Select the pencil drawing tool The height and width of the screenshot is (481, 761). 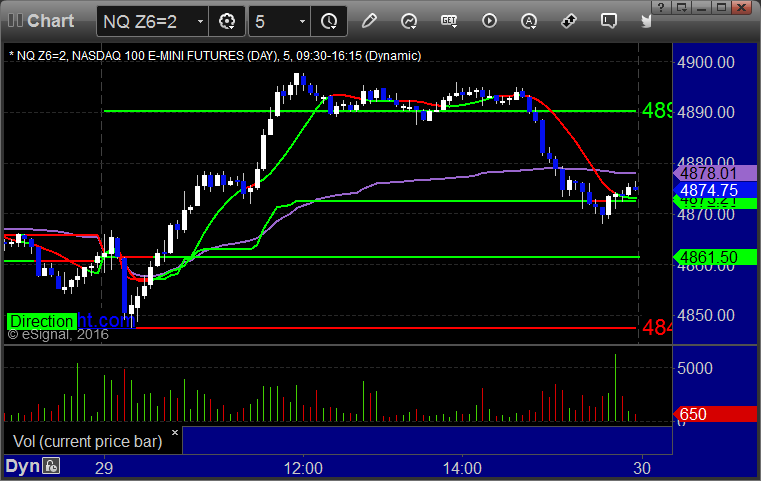coord(369,21)
